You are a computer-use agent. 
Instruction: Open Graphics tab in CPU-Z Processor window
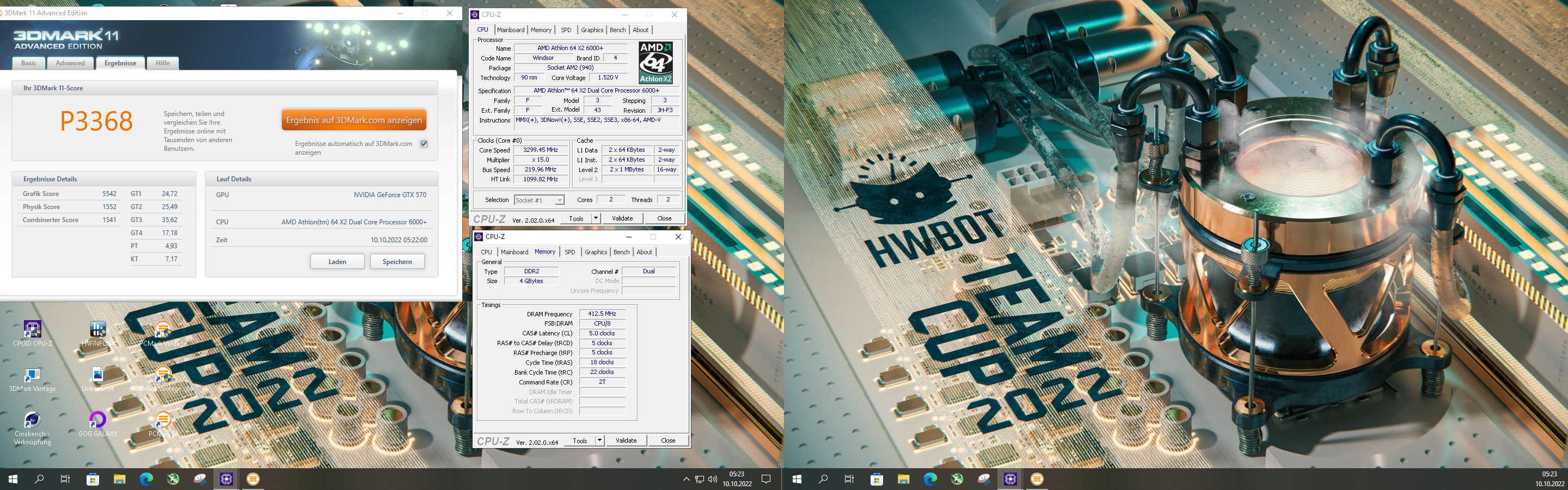click(x=592, y=30)
